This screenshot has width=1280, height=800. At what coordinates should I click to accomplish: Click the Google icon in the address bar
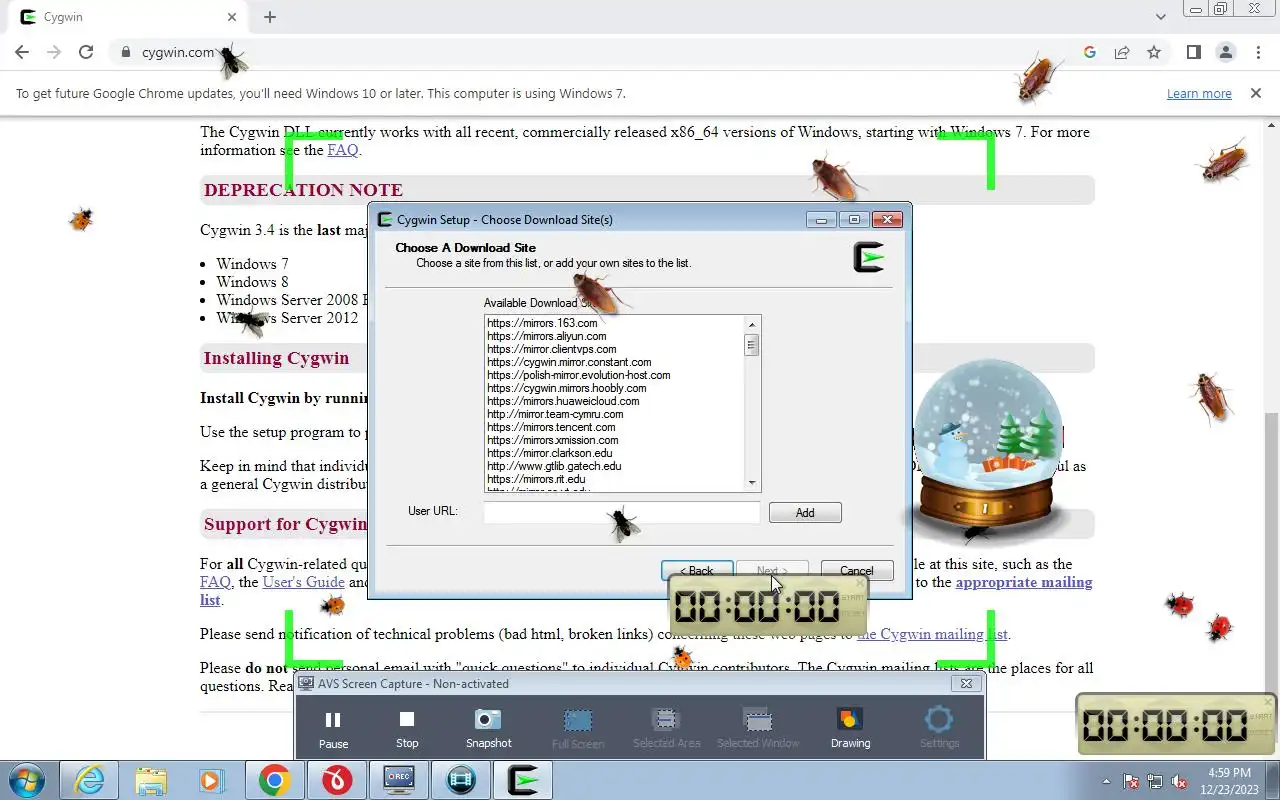coord(1090,52)
